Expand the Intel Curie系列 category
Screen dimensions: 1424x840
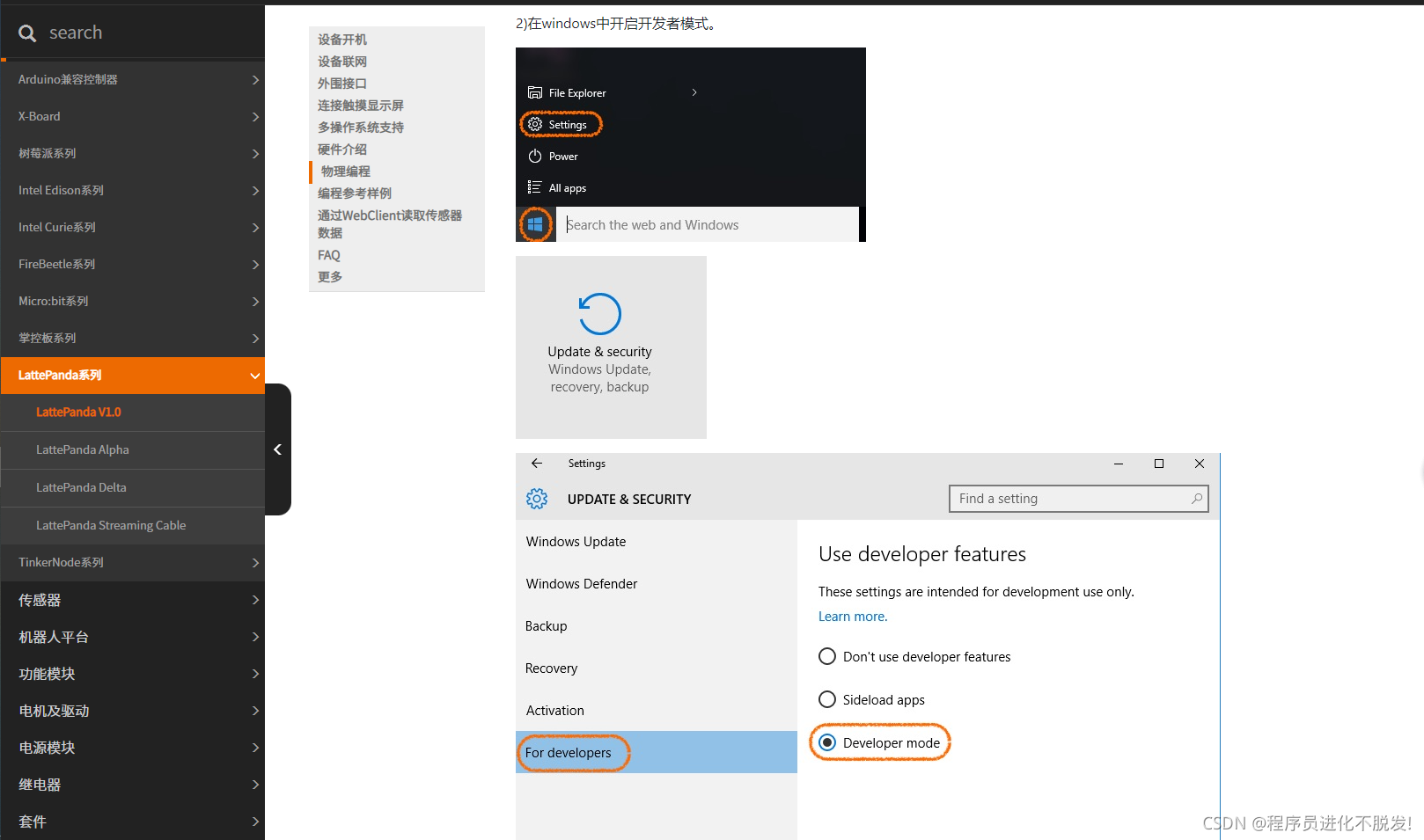(132, 227)
